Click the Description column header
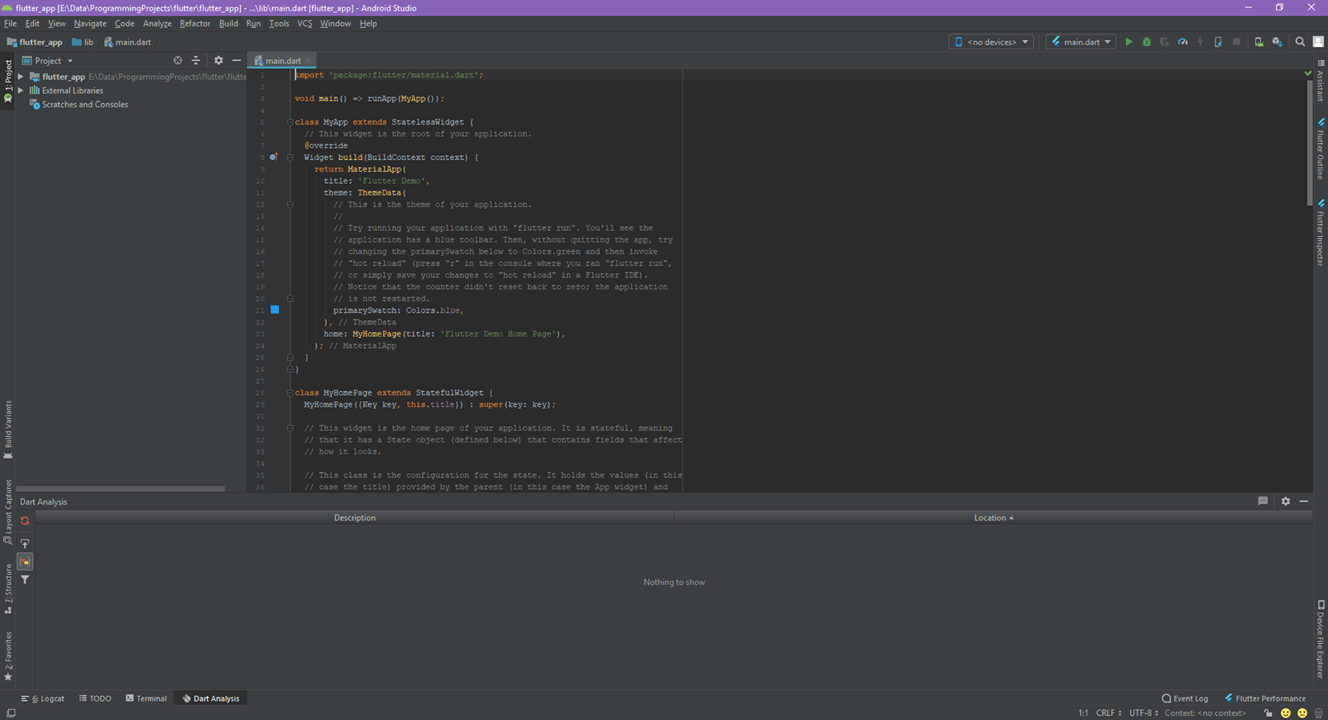 [x=354, y=517]
